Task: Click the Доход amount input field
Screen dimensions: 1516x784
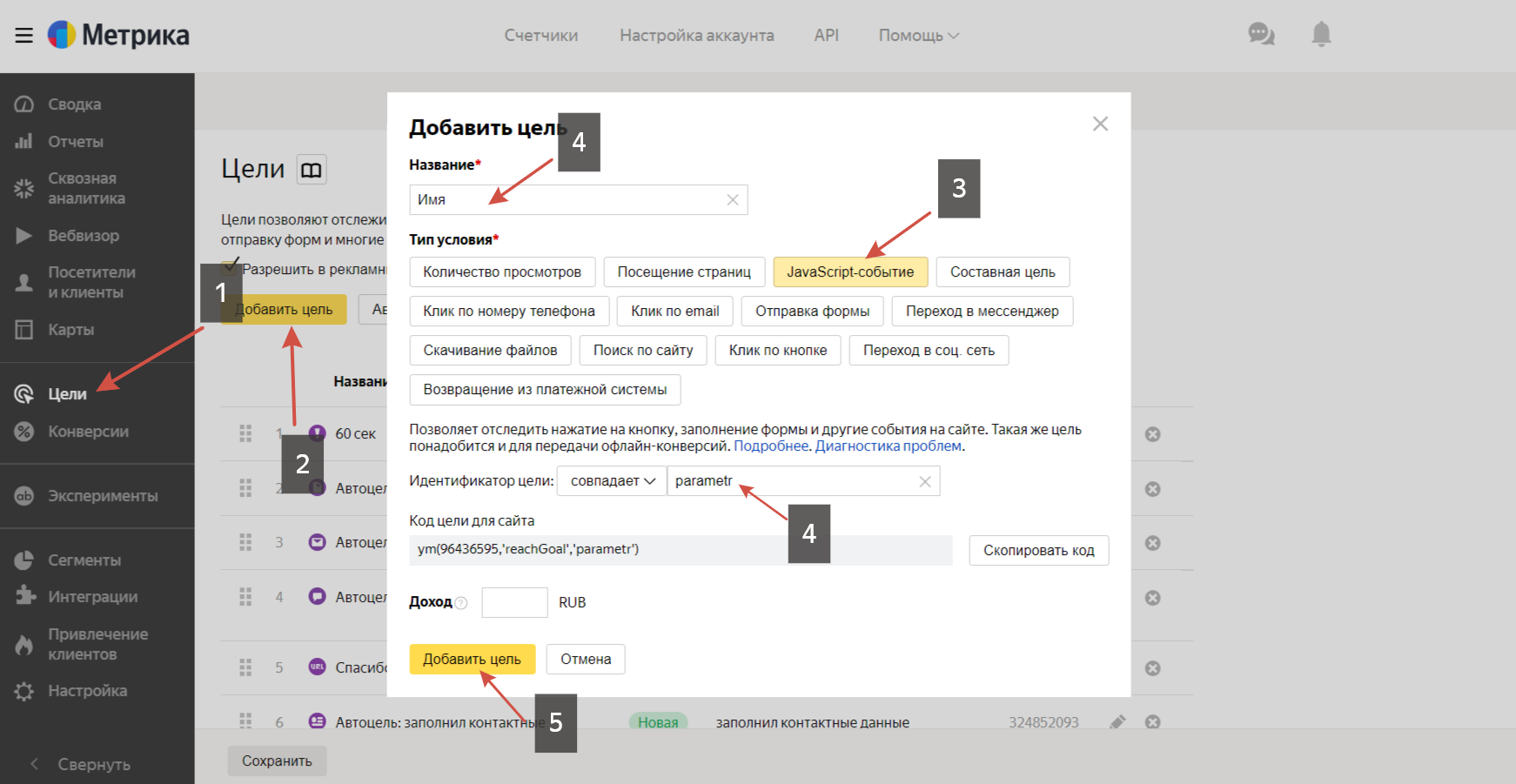Action: 514,602
